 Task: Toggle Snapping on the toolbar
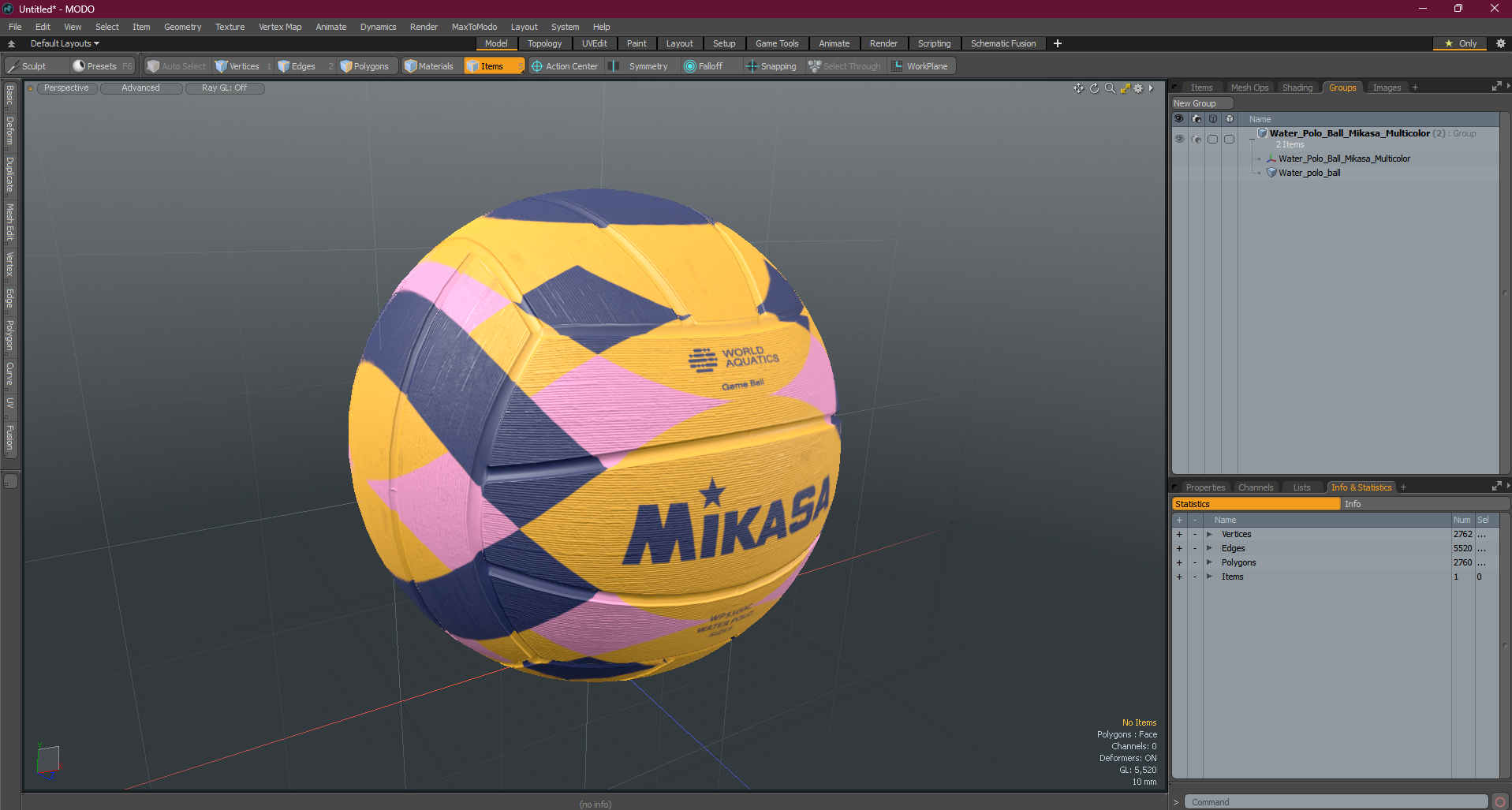click(771, 66)
